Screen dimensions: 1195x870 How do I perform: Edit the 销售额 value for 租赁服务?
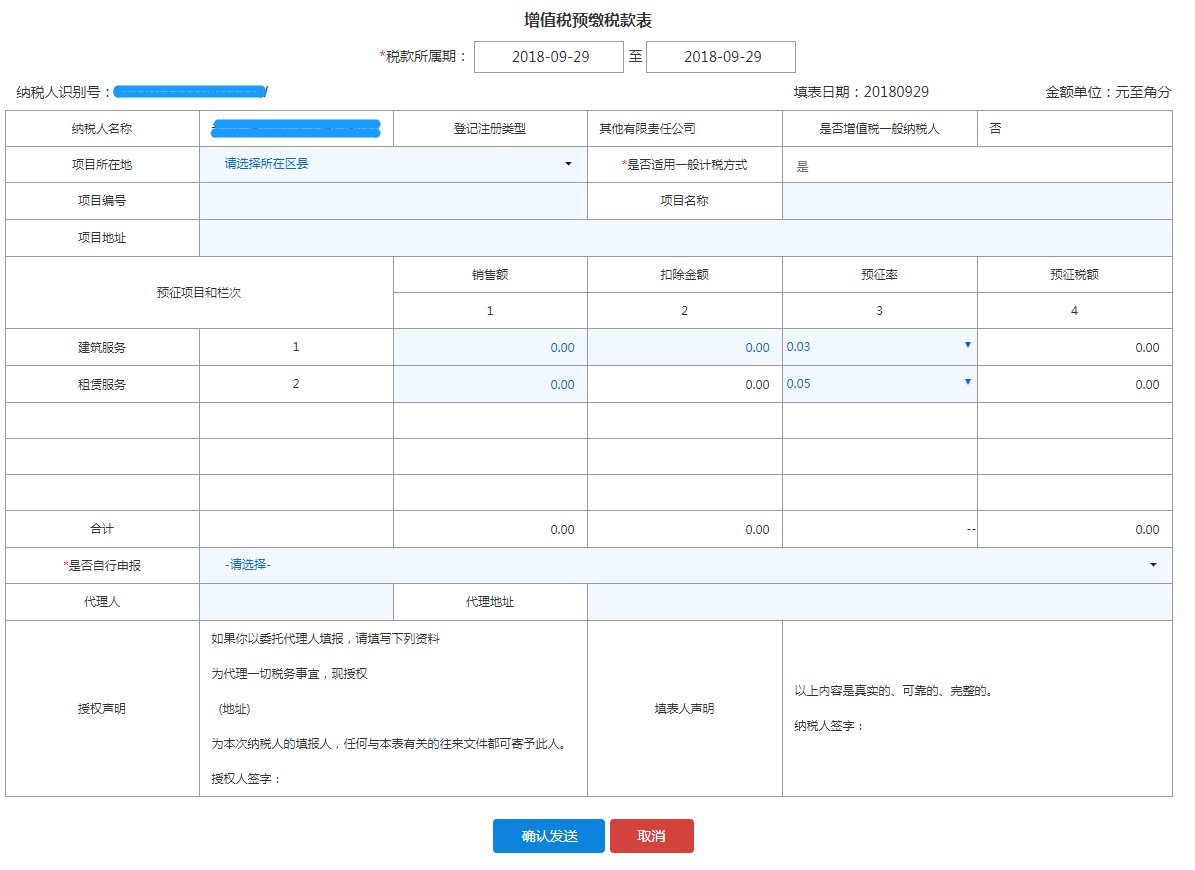(488, 383)
